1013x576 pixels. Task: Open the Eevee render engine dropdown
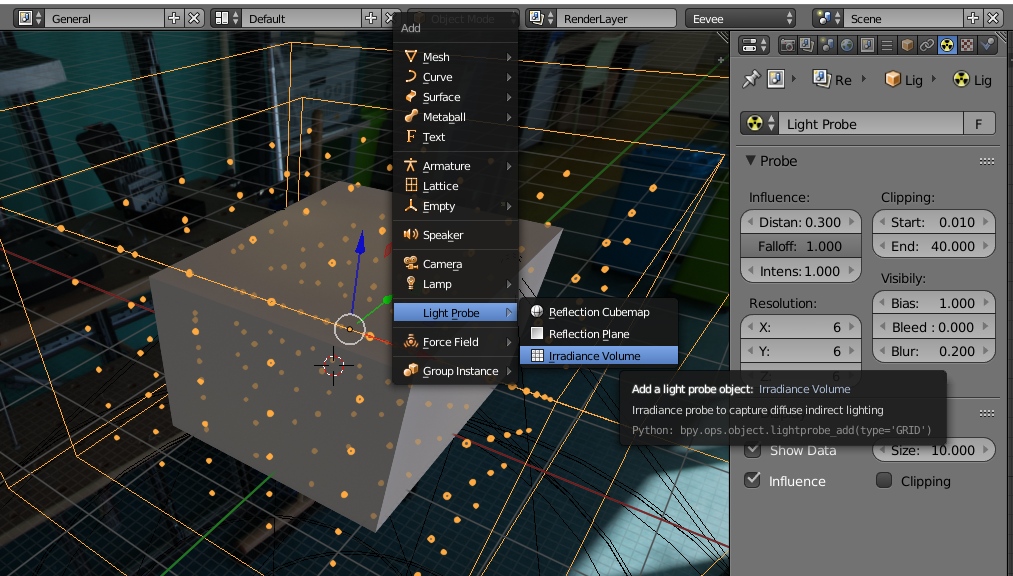tap(740, 18)
